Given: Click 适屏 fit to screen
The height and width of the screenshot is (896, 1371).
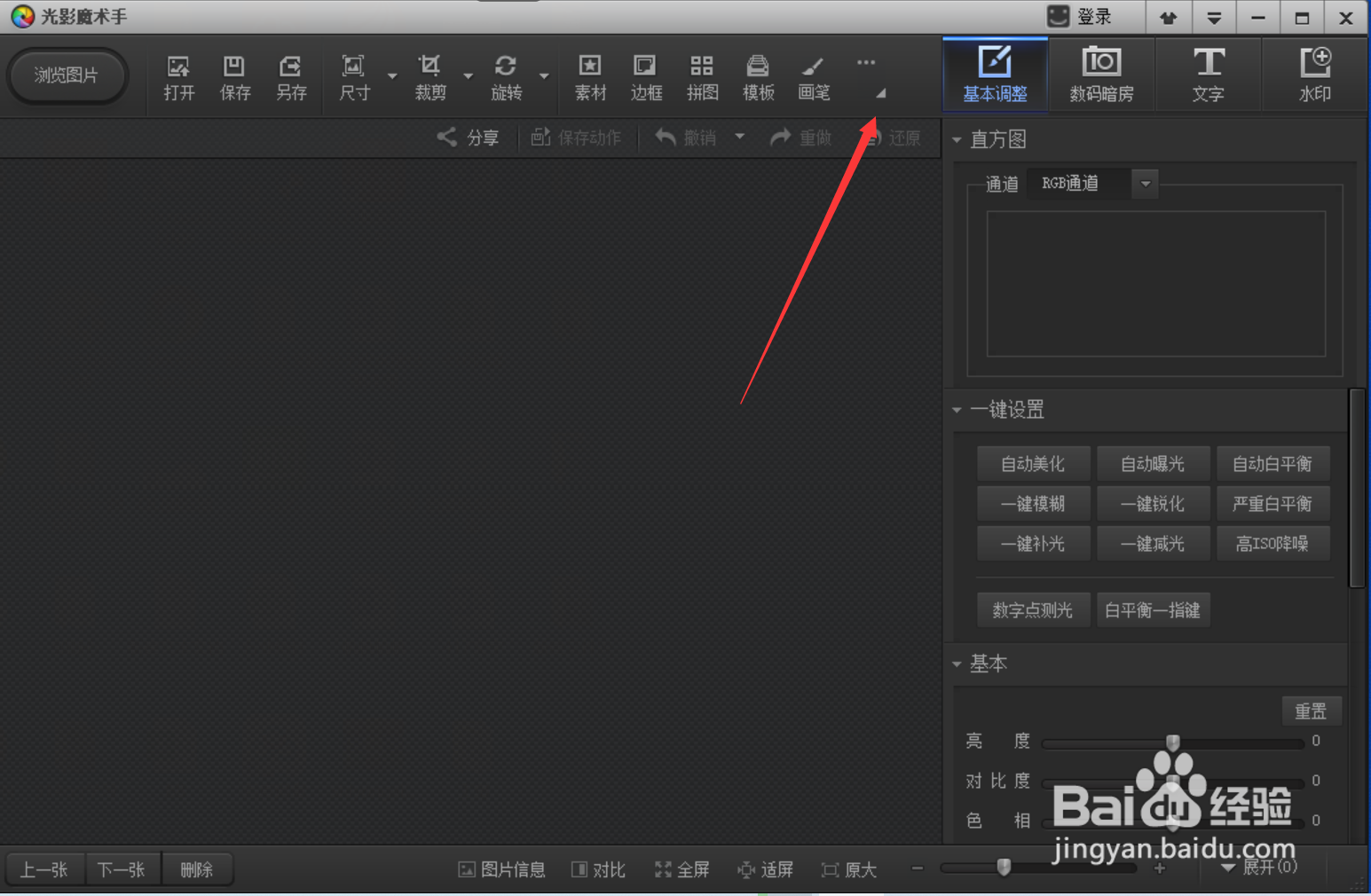Looking at the screenshot, I should pyautogui.click(x=765, y=869).
